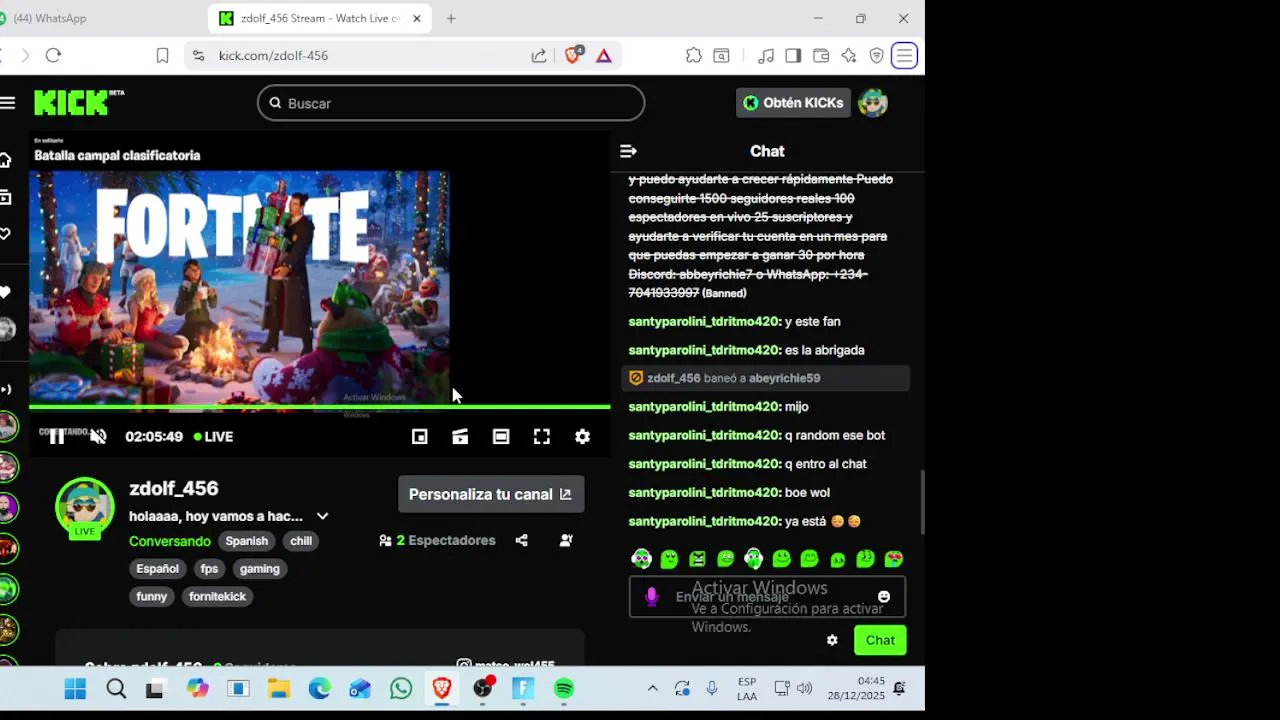Screen dimensions: 1280x720
Task: Expand the stream title dropdown chevron
Action: click(322, 516)
